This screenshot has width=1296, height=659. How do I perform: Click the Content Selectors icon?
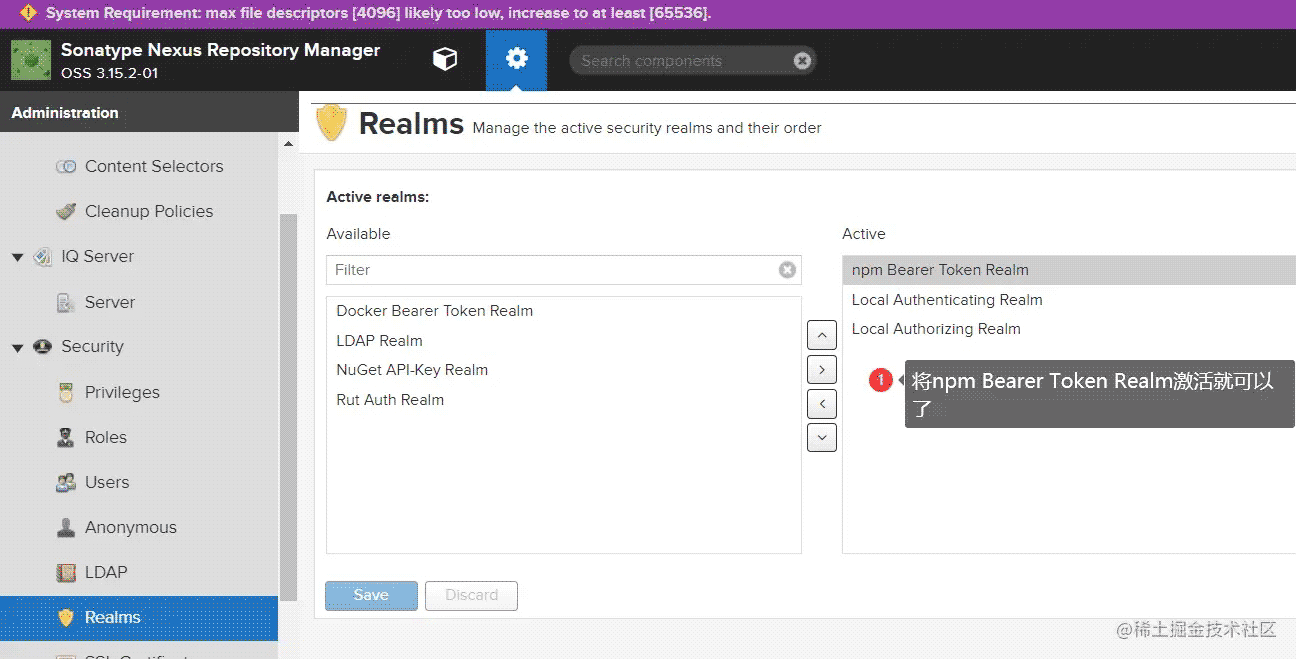[x=66, y=167]
